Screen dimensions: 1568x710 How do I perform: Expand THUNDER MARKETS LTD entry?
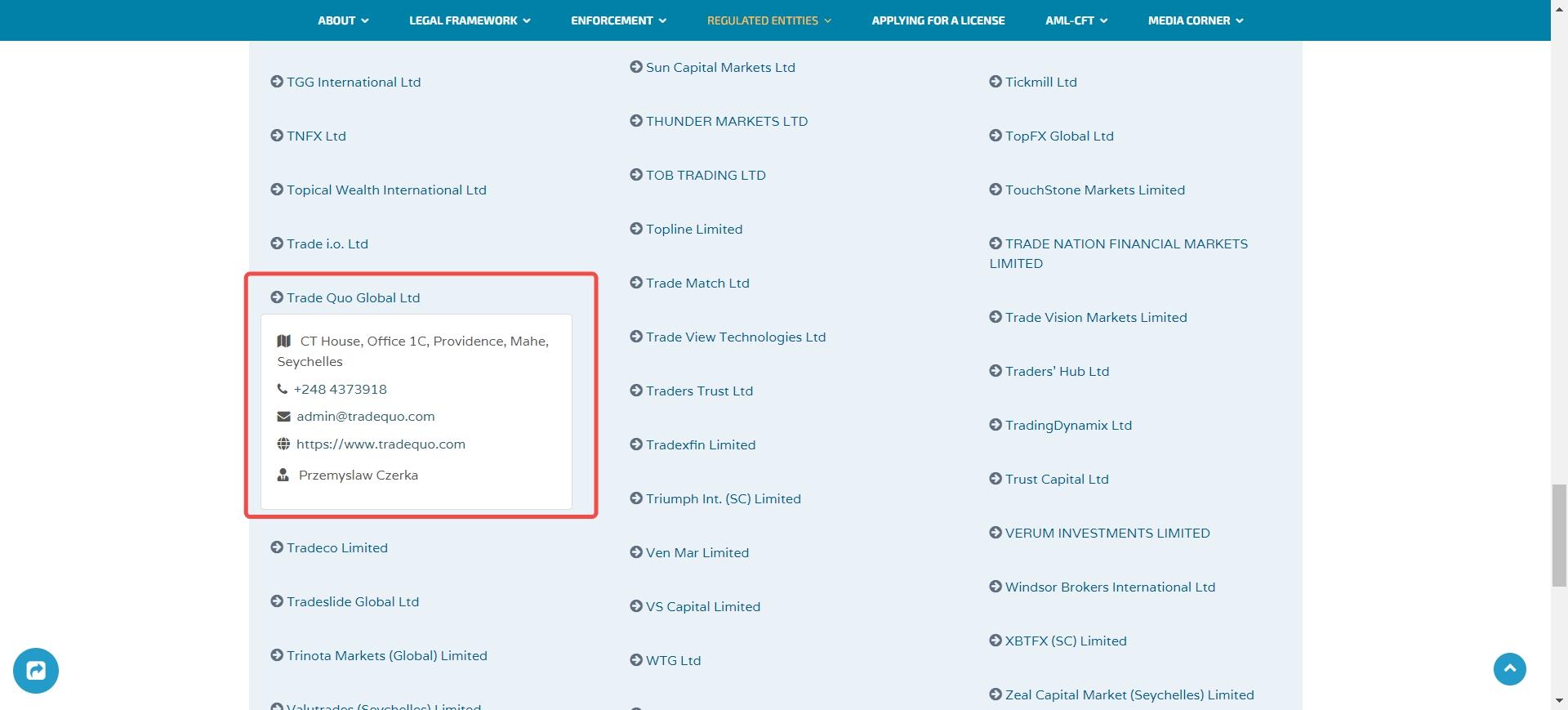[719, 121]
